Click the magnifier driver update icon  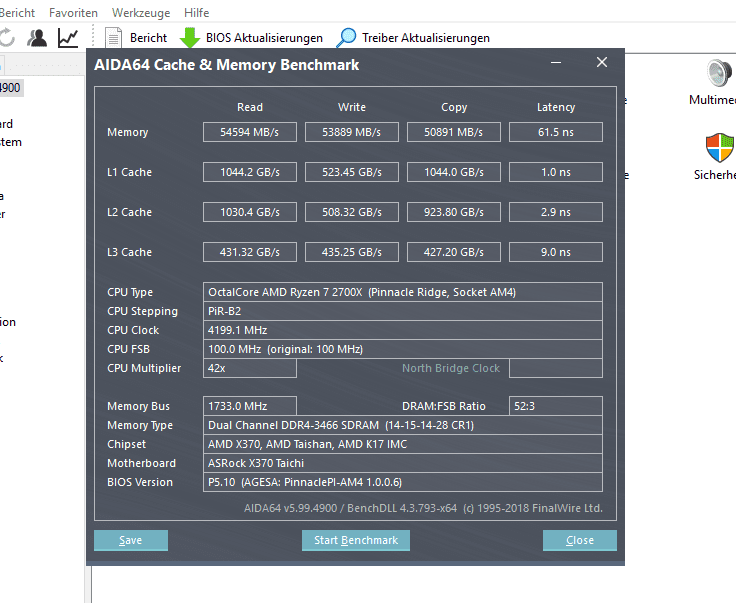click(346, 38)
